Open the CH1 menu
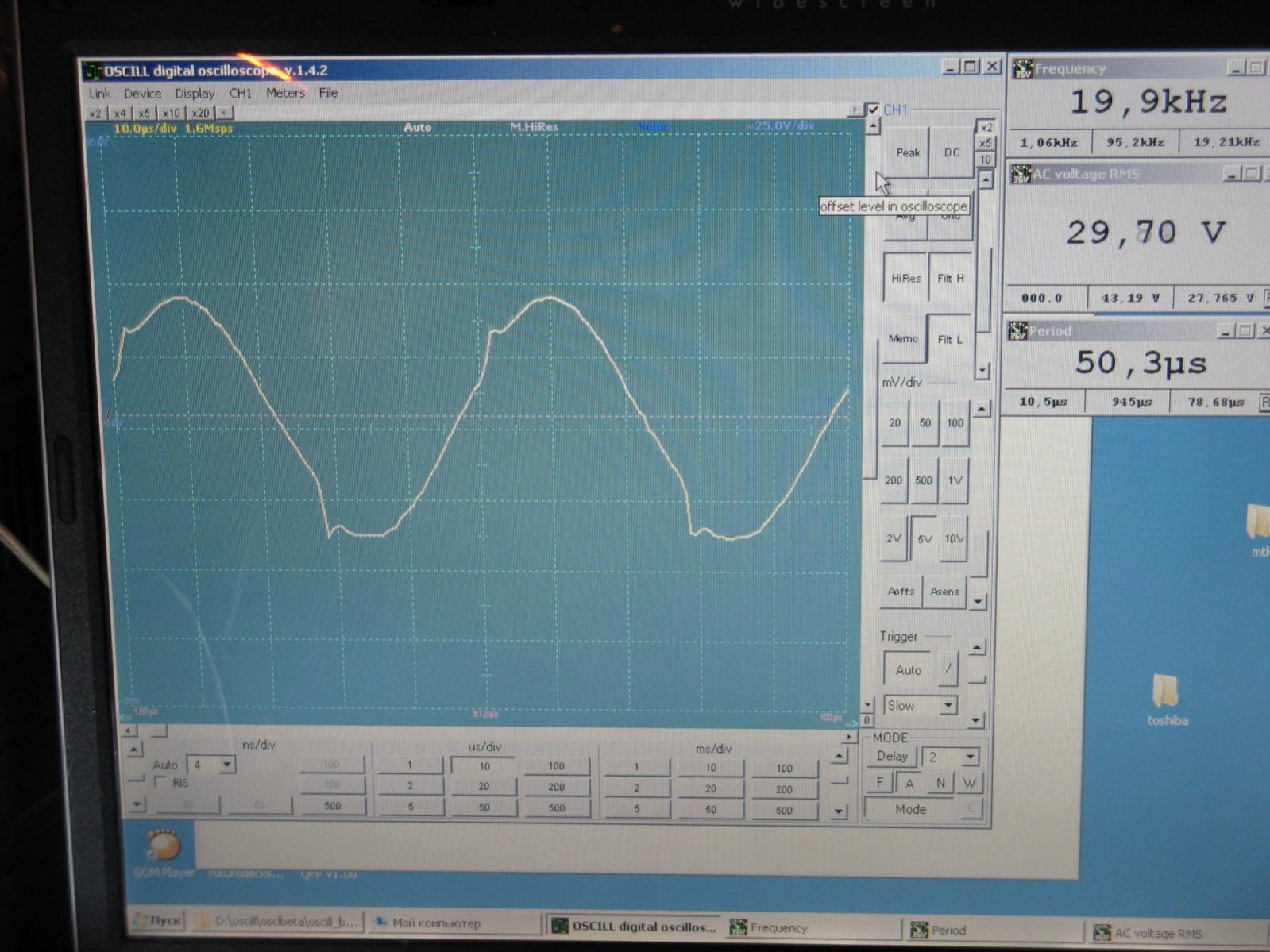 [241, 94]
